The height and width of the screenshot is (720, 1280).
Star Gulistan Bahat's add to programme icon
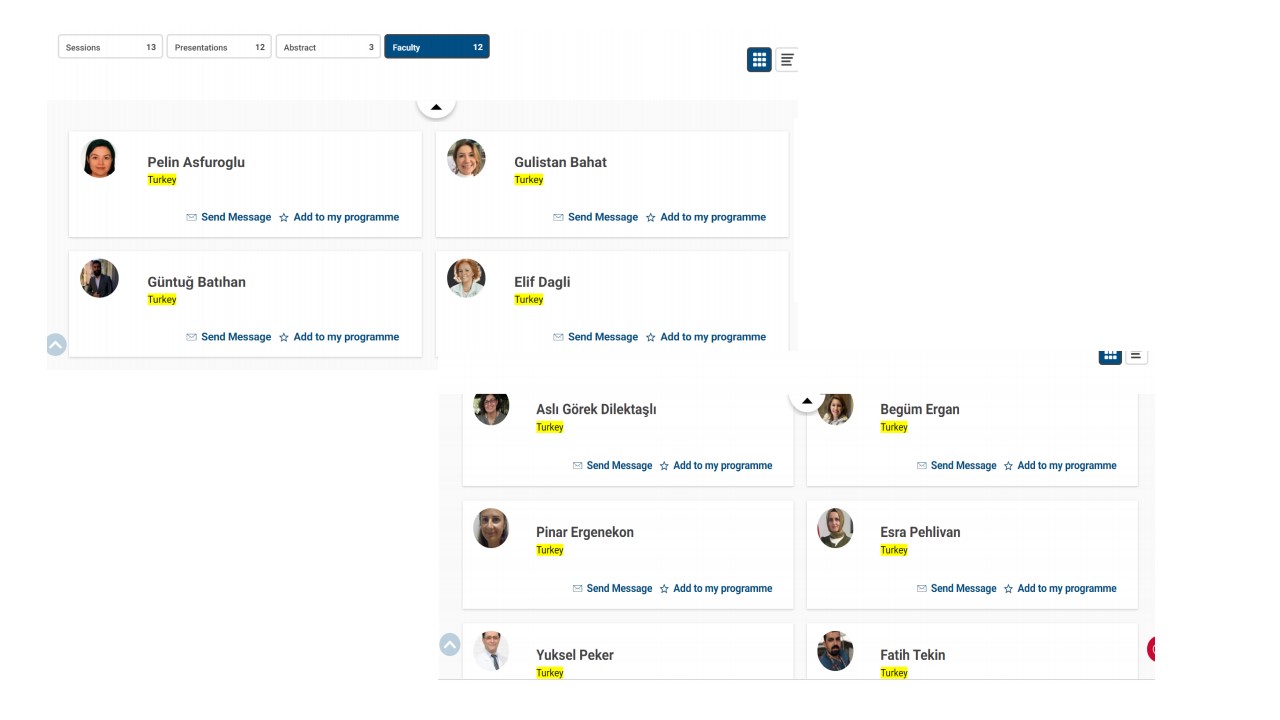(650, 217)
